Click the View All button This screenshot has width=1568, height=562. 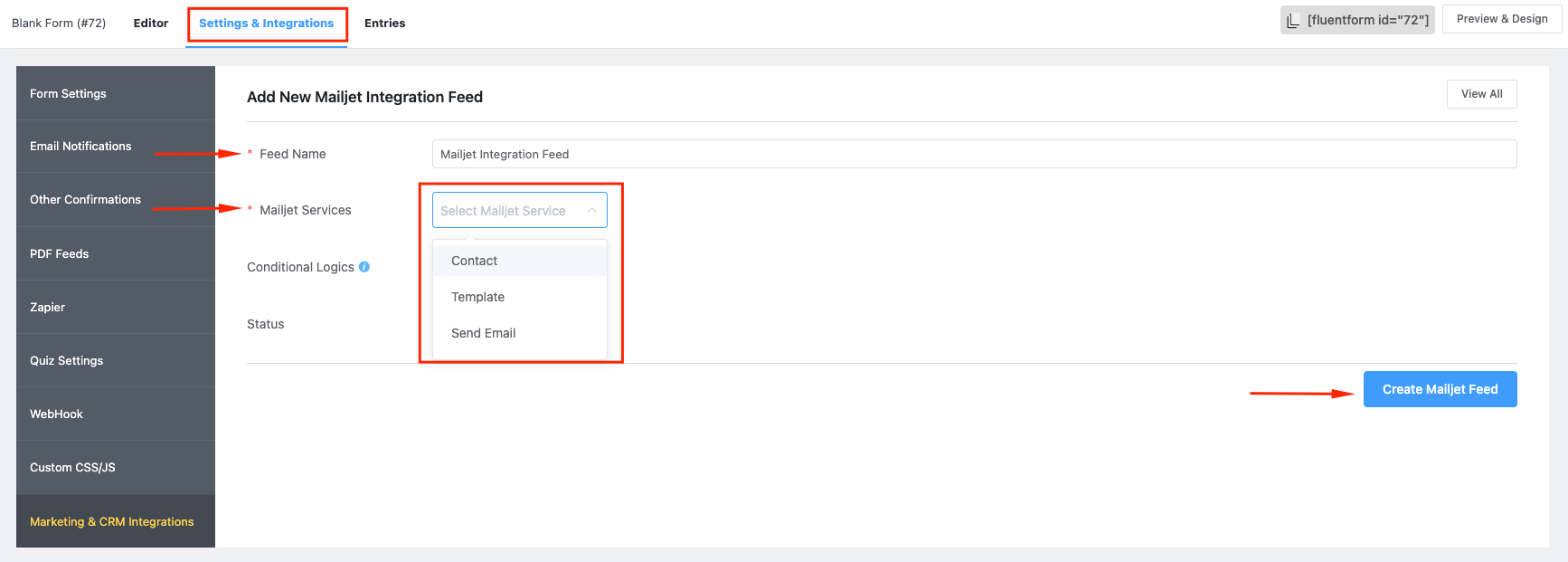coord(1481,94)
